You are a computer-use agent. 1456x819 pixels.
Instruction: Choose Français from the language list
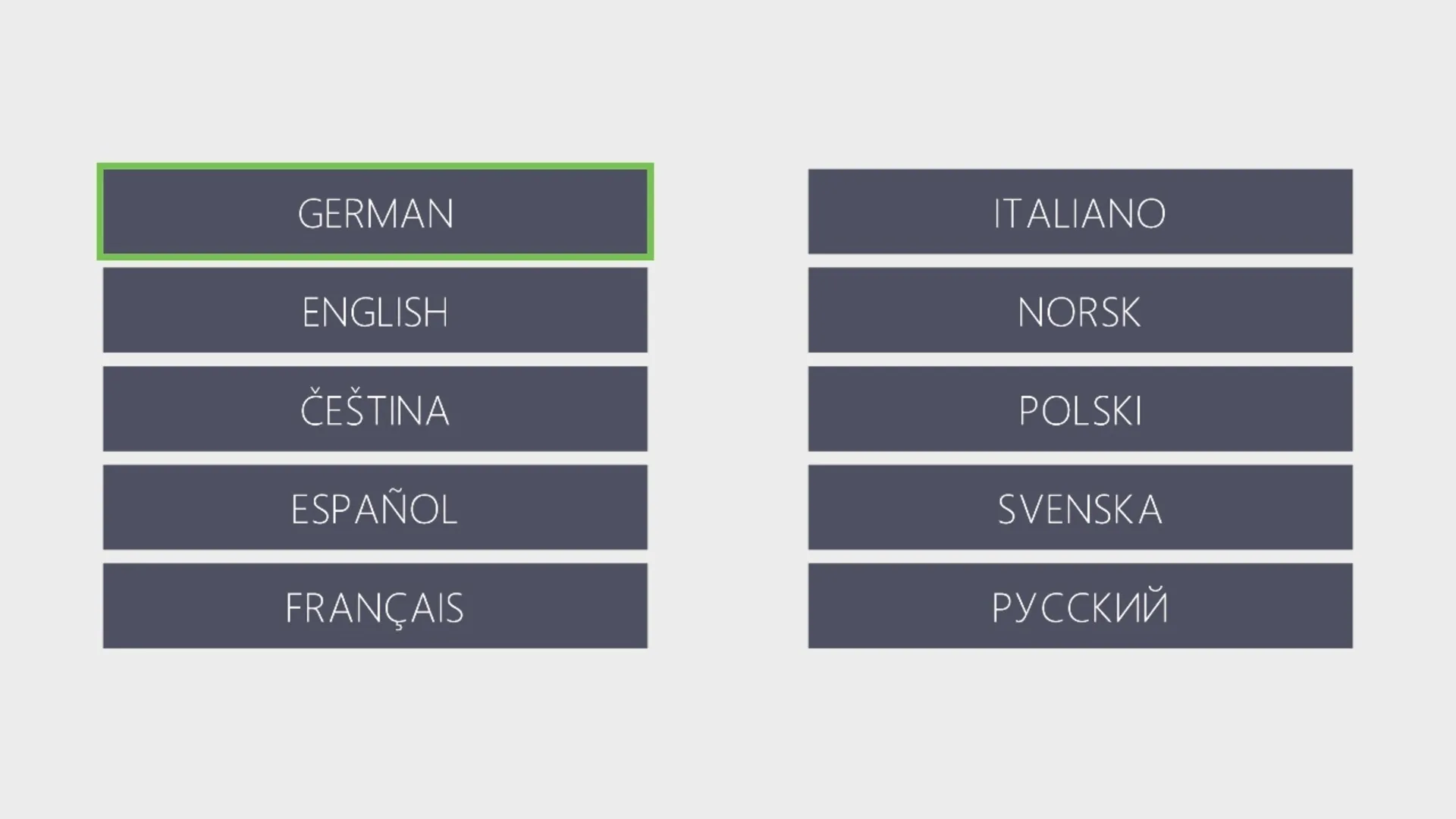375,606
